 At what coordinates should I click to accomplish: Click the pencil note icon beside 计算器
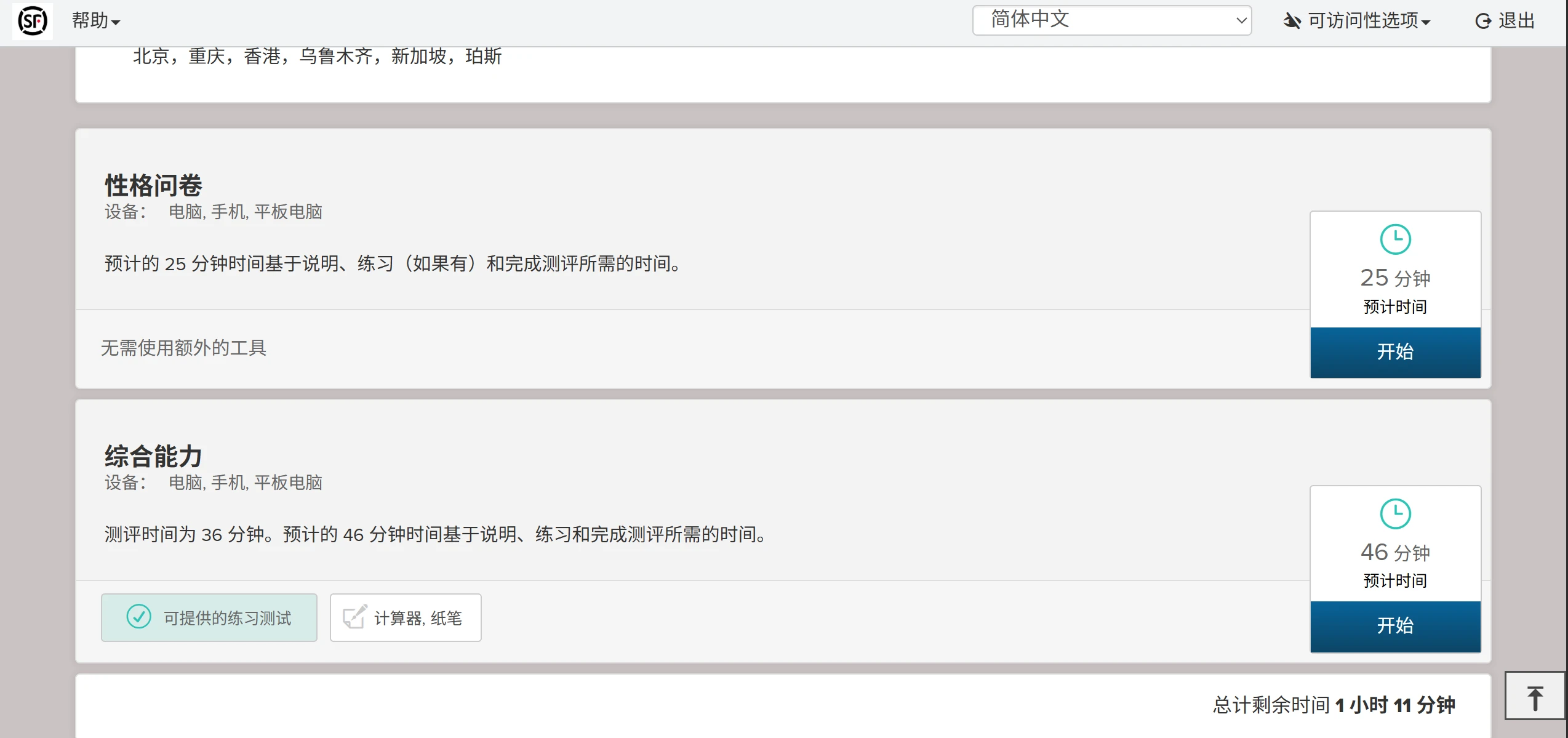pos(354,617)
